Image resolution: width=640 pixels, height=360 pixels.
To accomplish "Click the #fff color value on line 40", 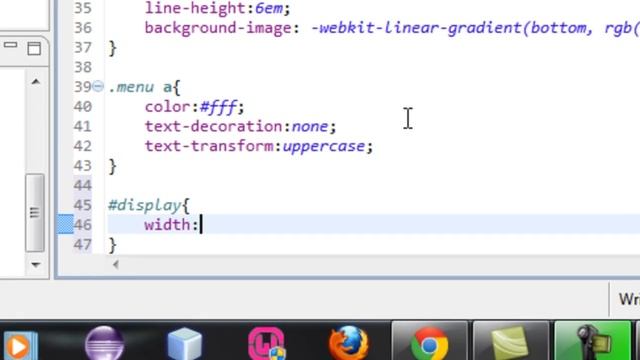I will (218, 107).
